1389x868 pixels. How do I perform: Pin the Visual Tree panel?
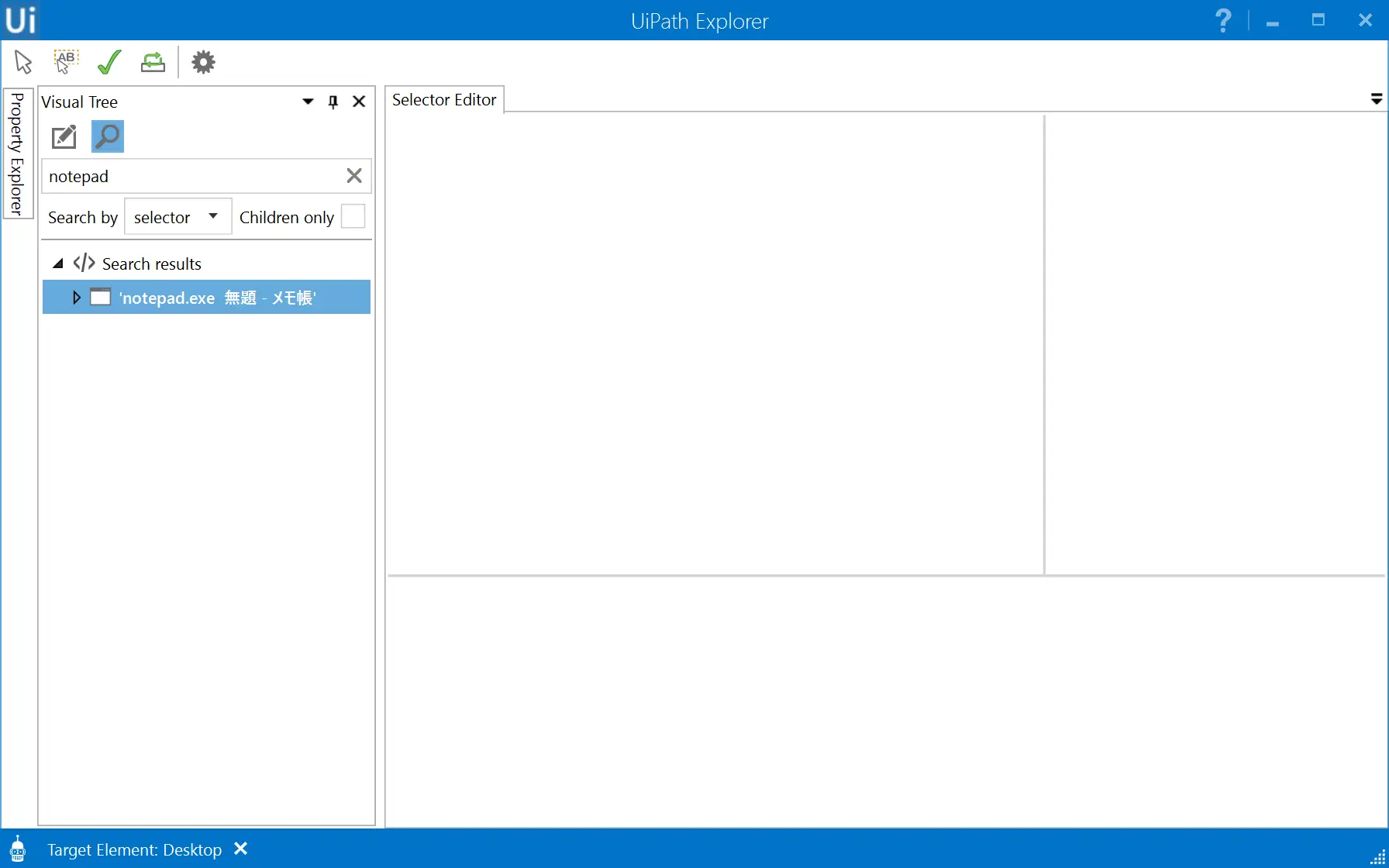(333, 102)
